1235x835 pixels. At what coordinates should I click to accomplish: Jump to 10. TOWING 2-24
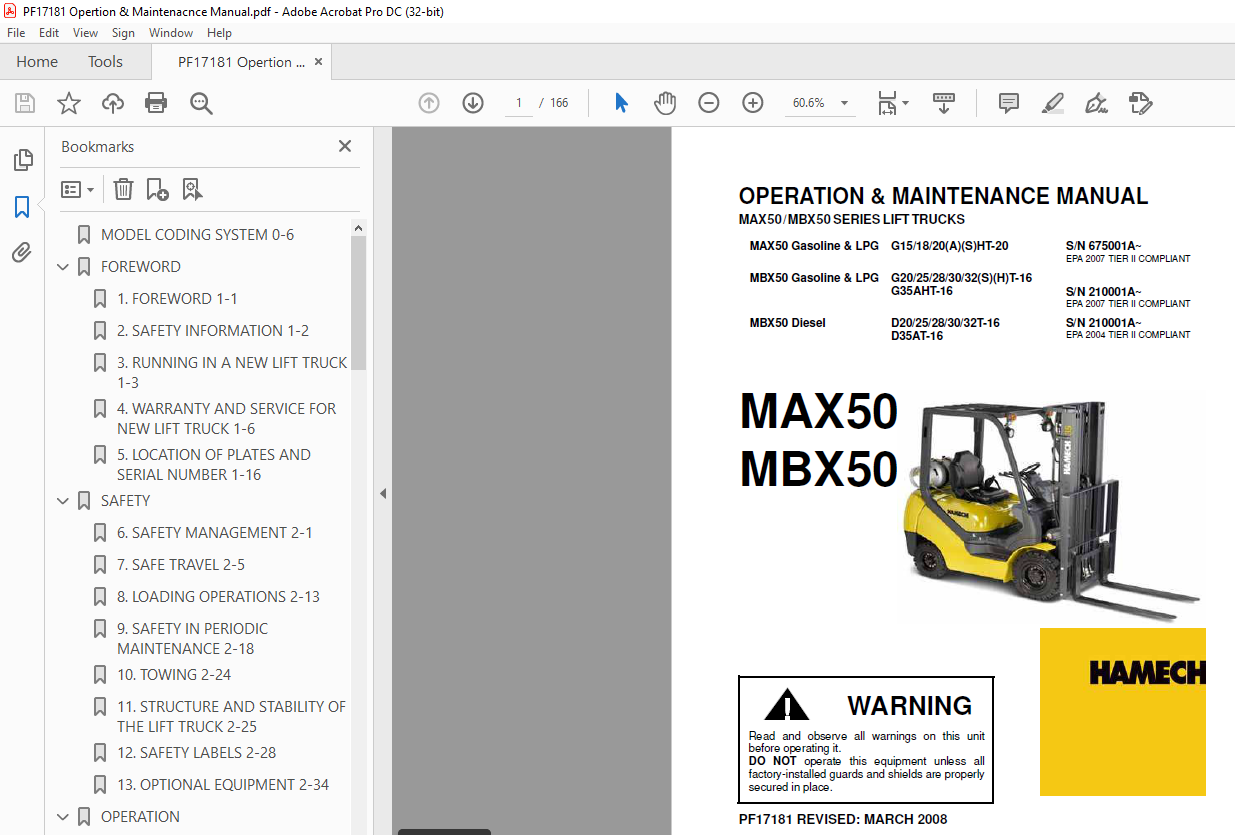point(174,675)
